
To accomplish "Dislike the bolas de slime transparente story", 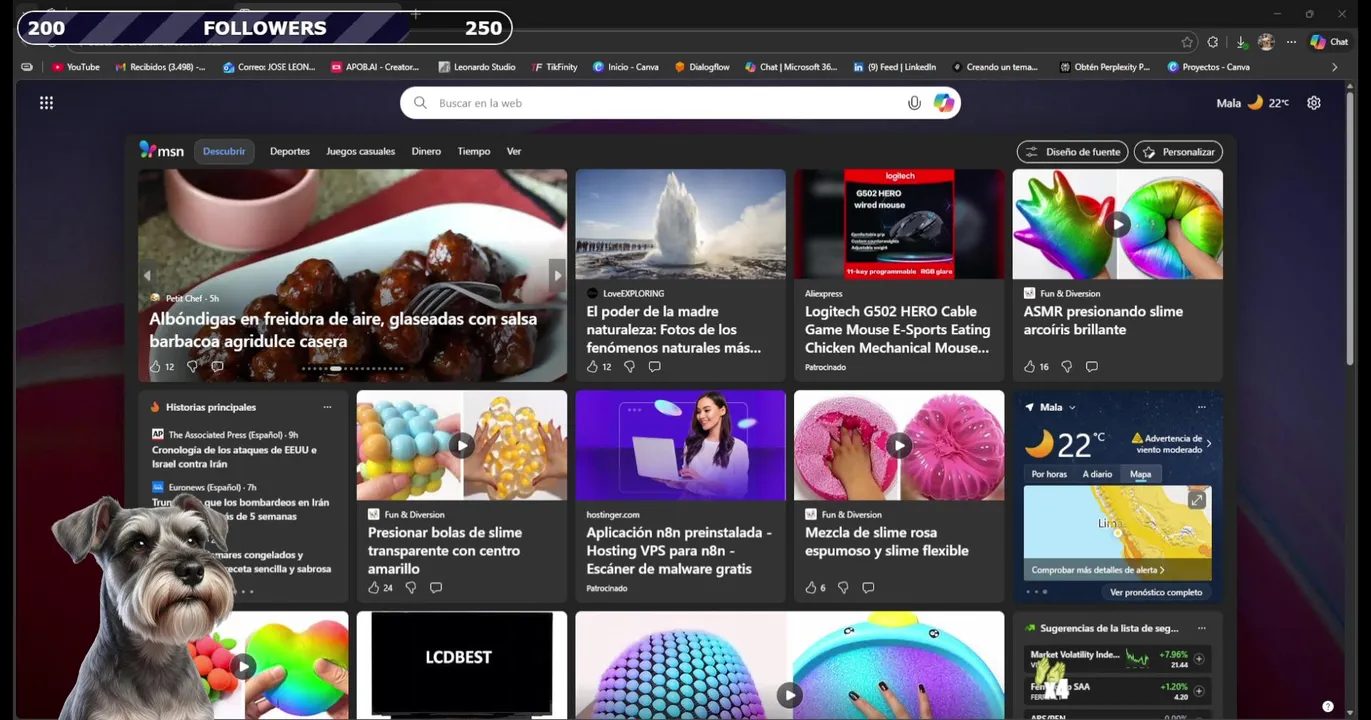I will pos(411,588).
